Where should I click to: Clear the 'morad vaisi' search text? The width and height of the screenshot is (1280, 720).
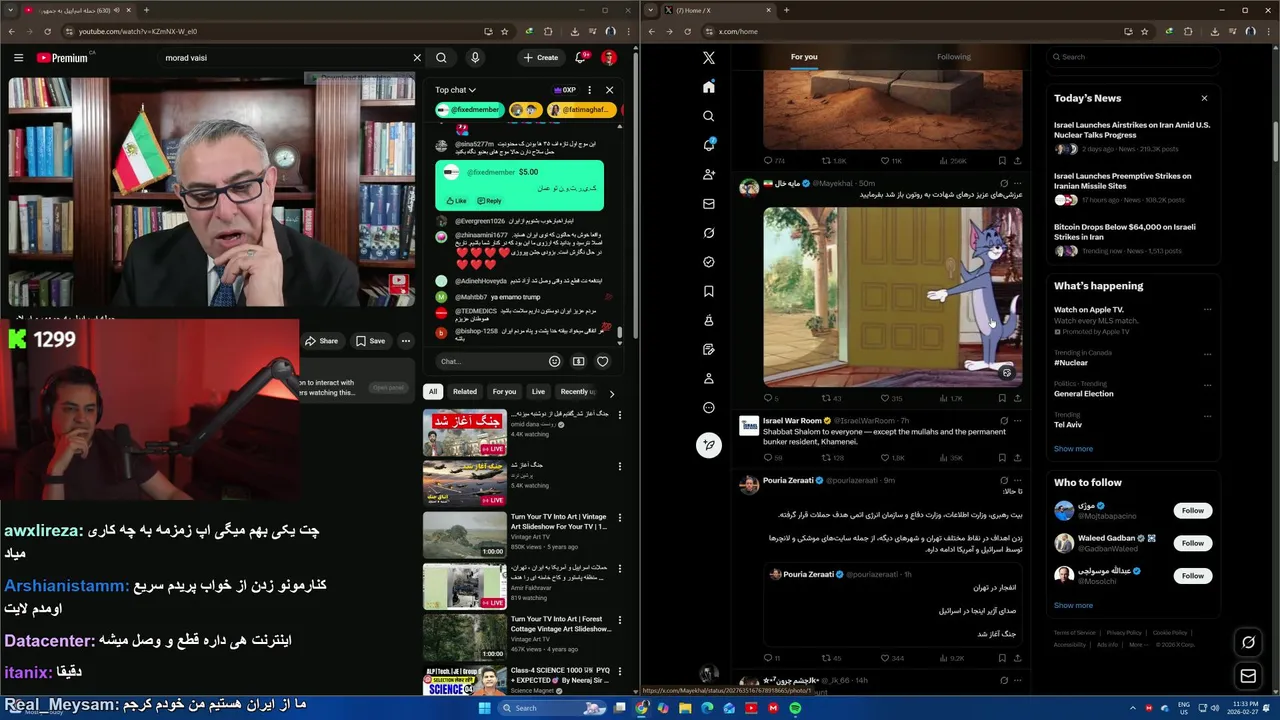coord(417,58)
